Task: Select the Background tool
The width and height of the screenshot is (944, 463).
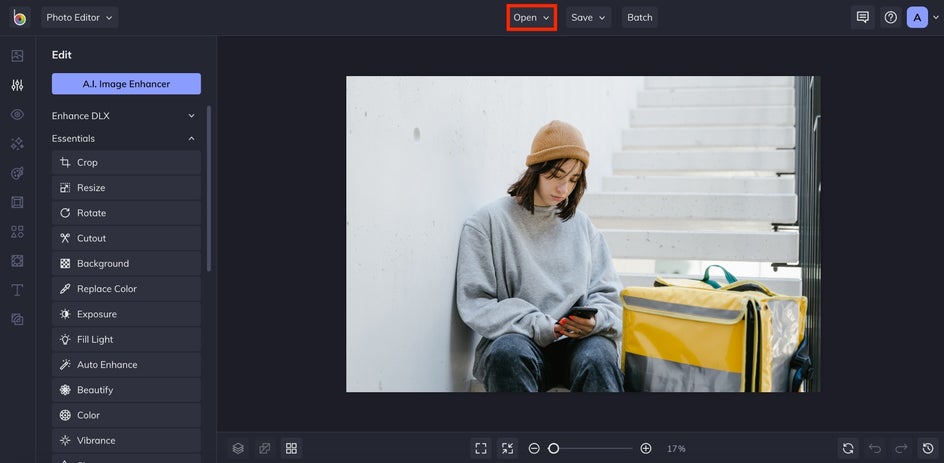Action: [126, 264]
